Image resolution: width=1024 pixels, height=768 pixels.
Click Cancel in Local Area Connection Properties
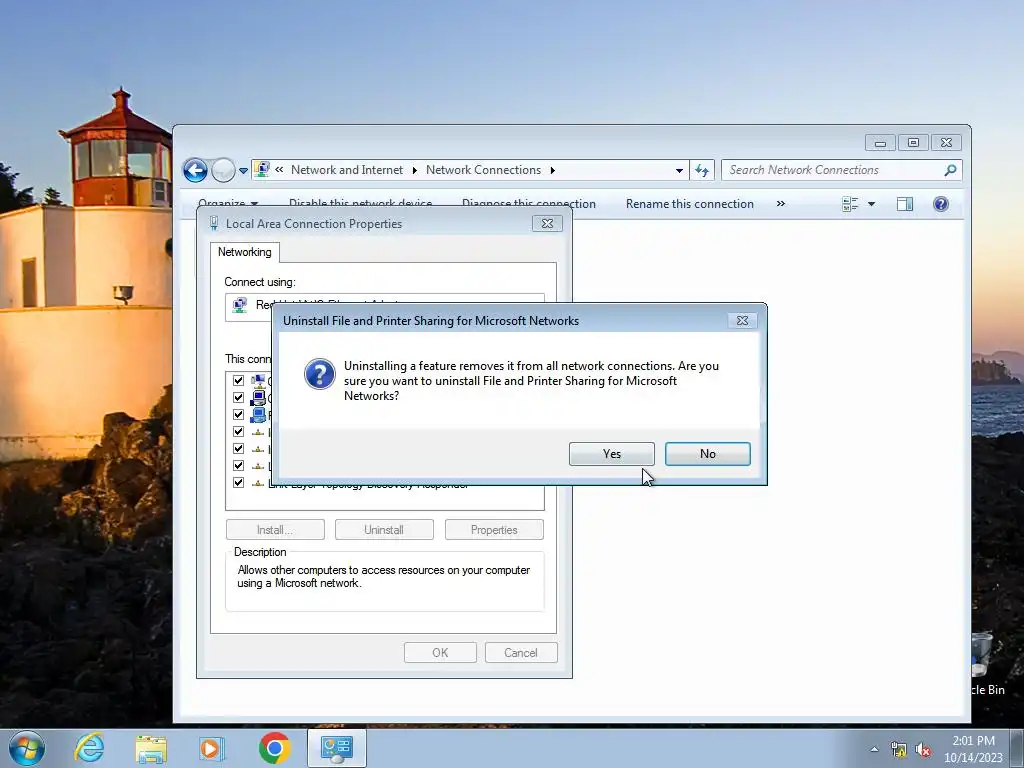pyautogui.click(x=520, y=652)
